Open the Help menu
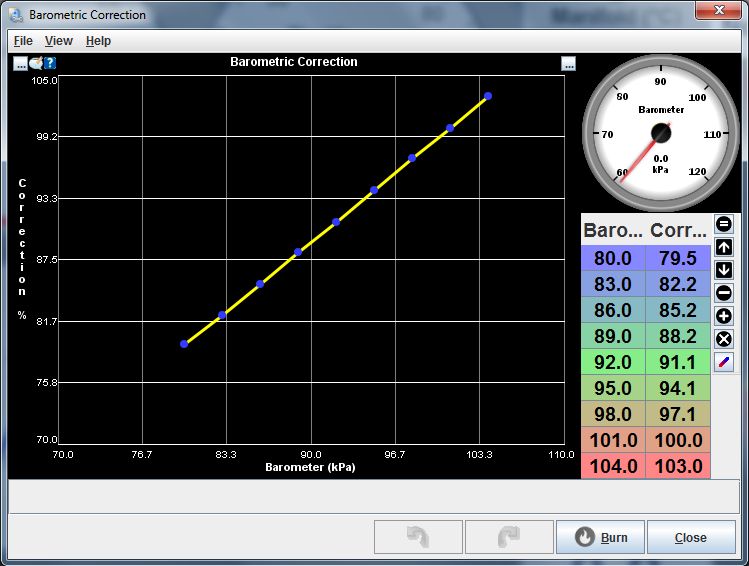749x566 pixels. tap(98, 41)
